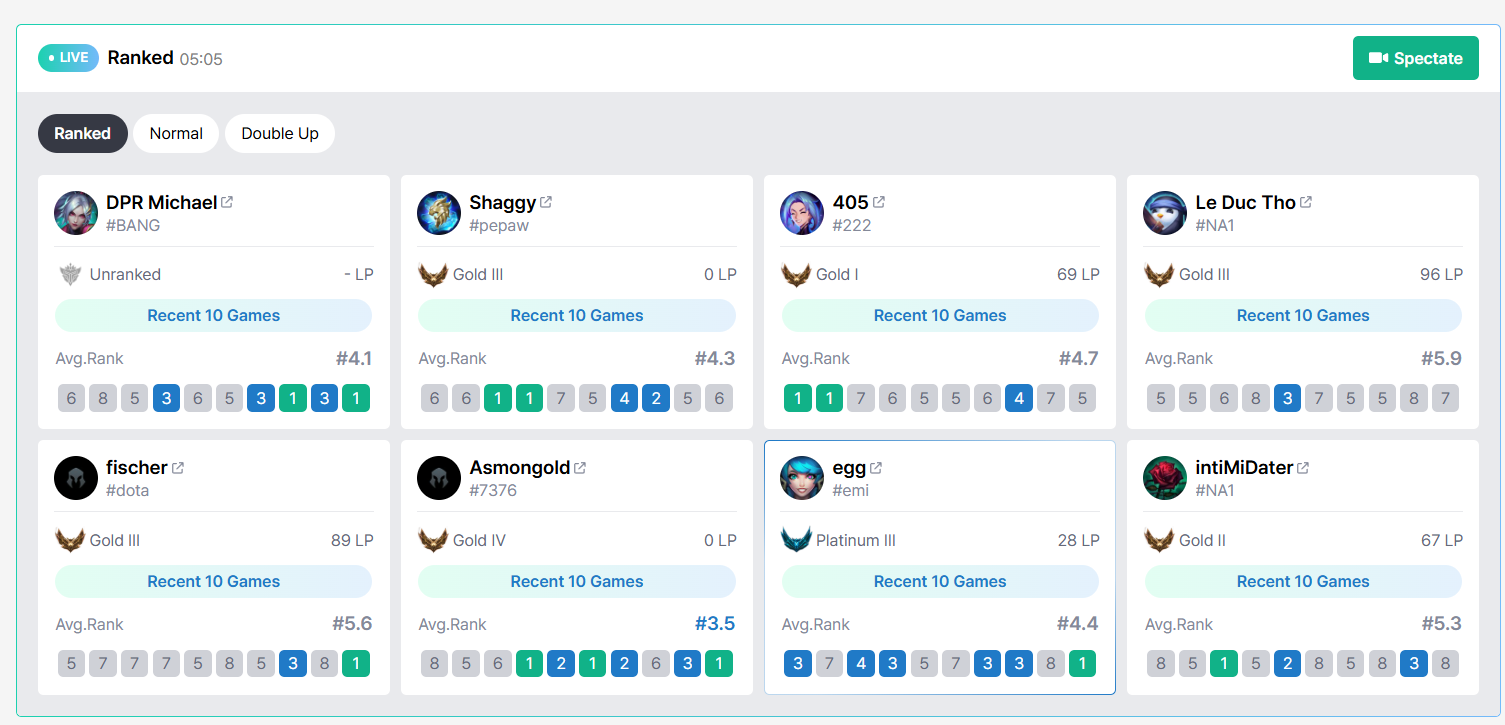
Task: Click DPR Michael's avatar picture
Action: point(76,213)
